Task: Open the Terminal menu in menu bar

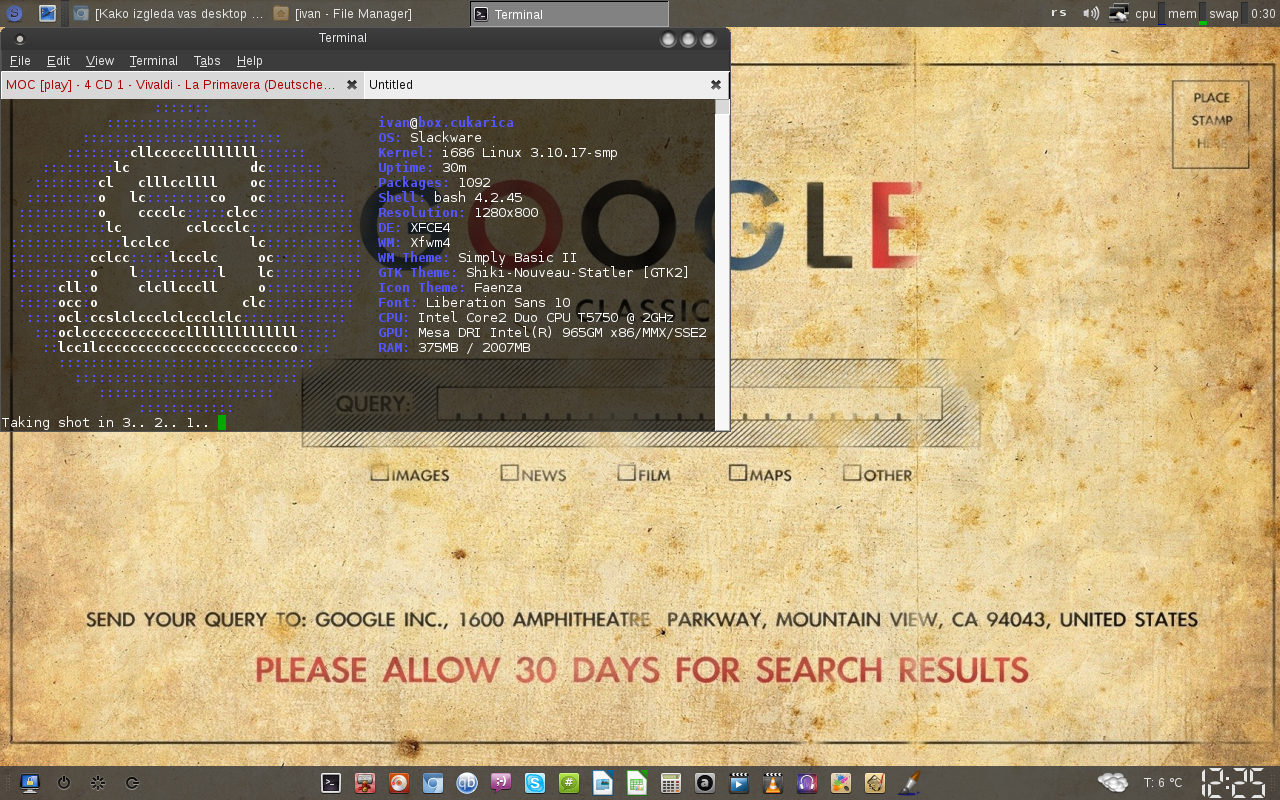Action: [x=153, y=61]
